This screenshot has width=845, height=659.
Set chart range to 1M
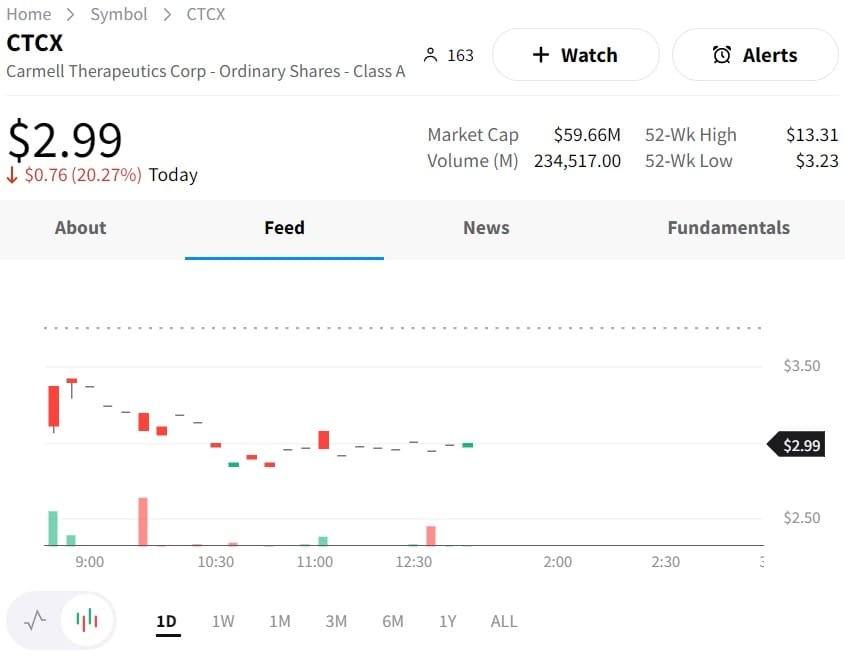[x=280, y=621]
